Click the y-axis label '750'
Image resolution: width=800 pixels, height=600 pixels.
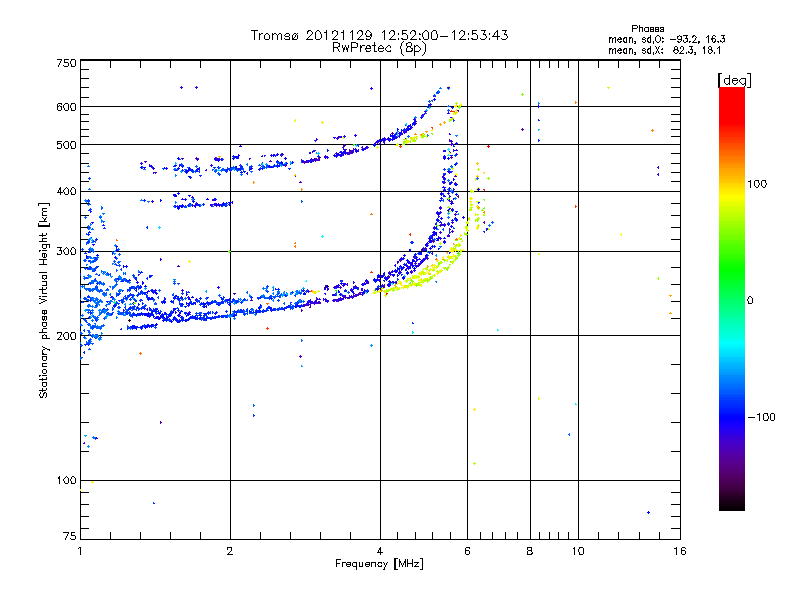[x=66, y=63]
